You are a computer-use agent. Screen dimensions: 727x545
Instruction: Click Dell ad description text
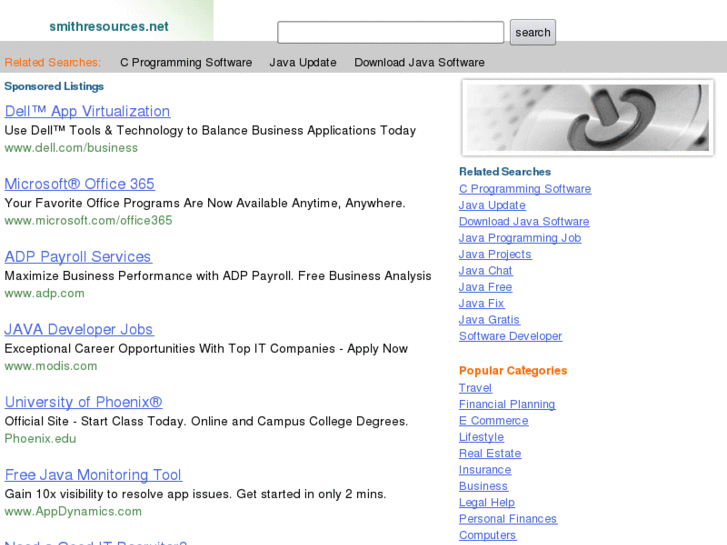(210, 131)
